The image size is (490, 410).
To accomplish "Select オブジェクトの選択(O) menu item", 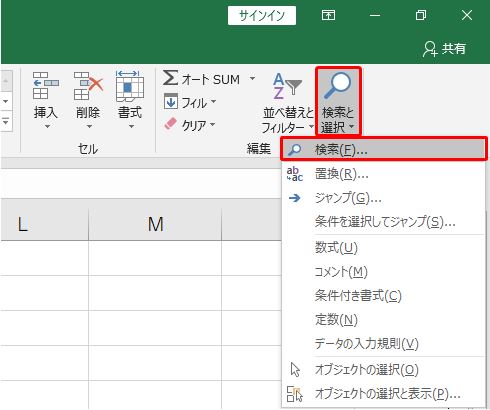I will coord(384,369).
